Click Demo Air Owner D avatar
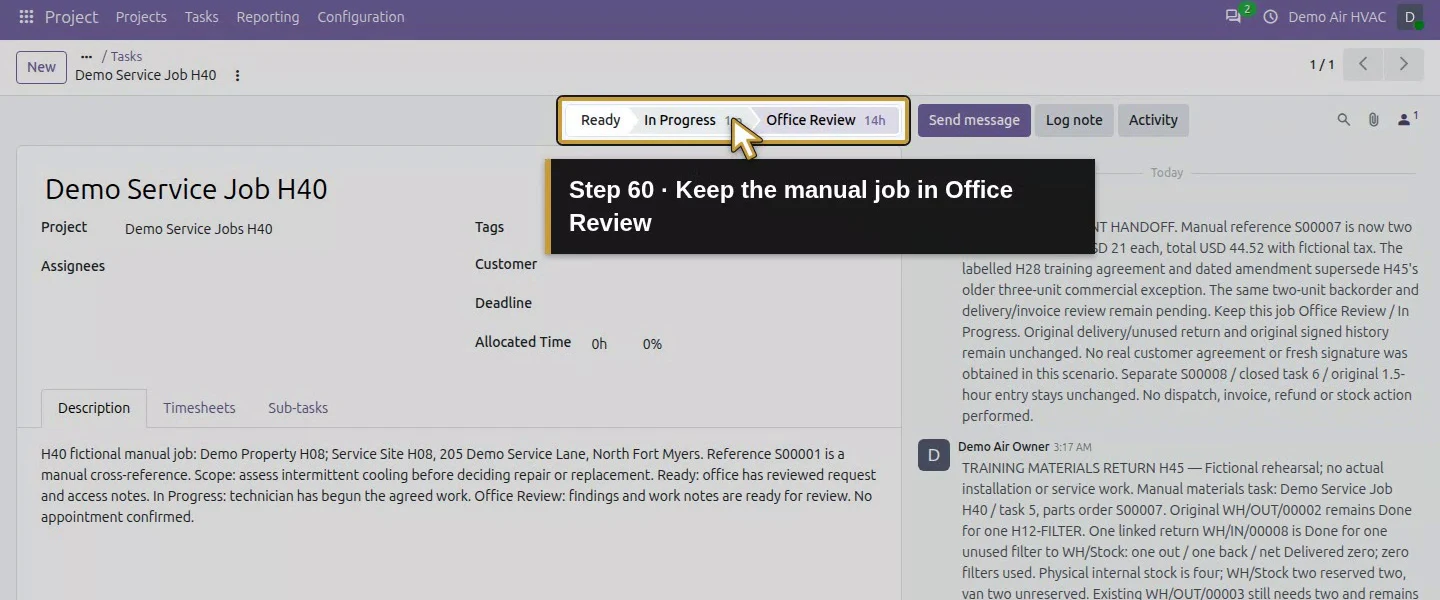This screenshot has width=1440, height=600. [x=934, y=455]
